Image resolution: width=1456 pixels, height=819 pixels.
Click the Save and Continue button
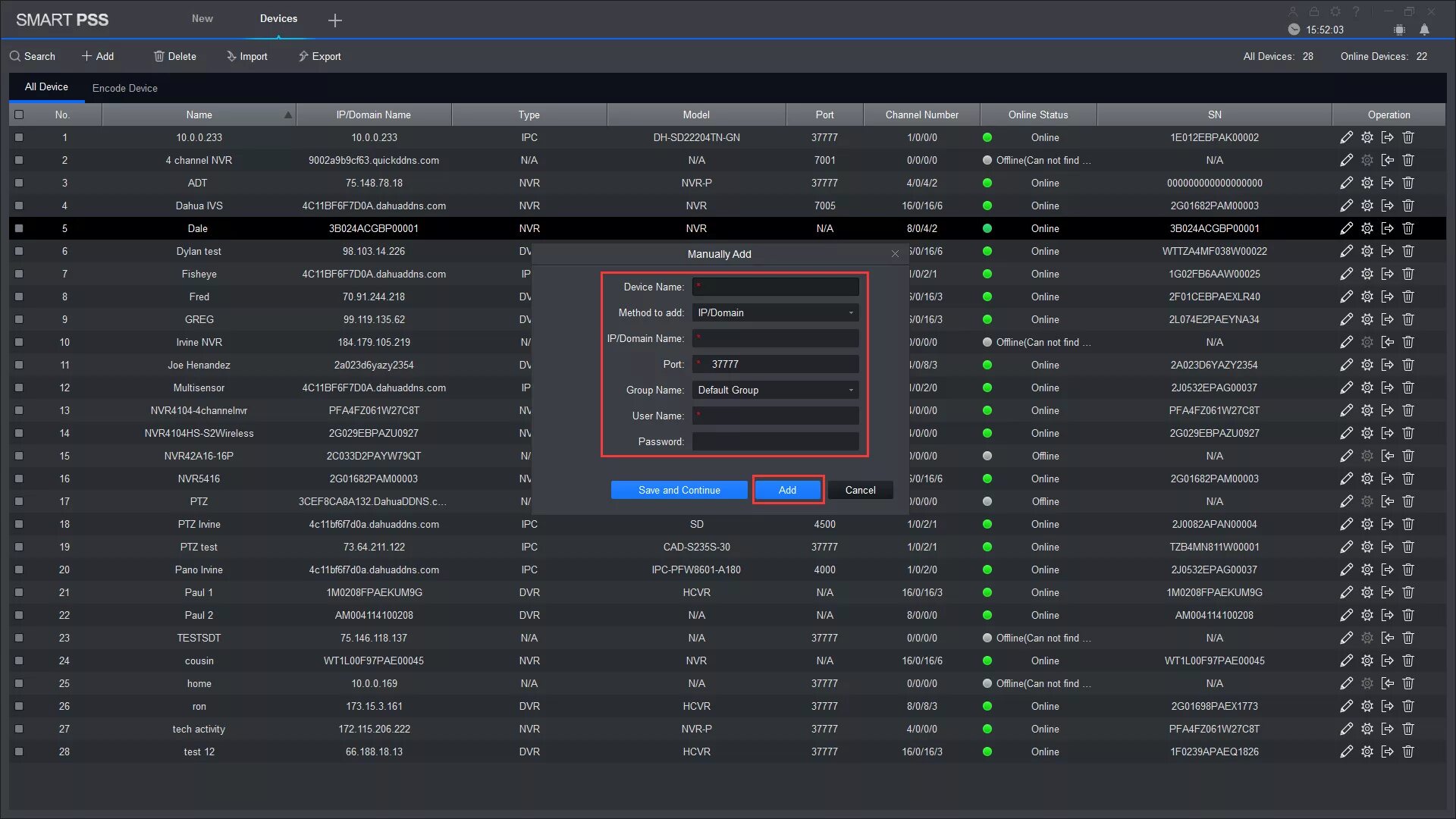point(679,490)
